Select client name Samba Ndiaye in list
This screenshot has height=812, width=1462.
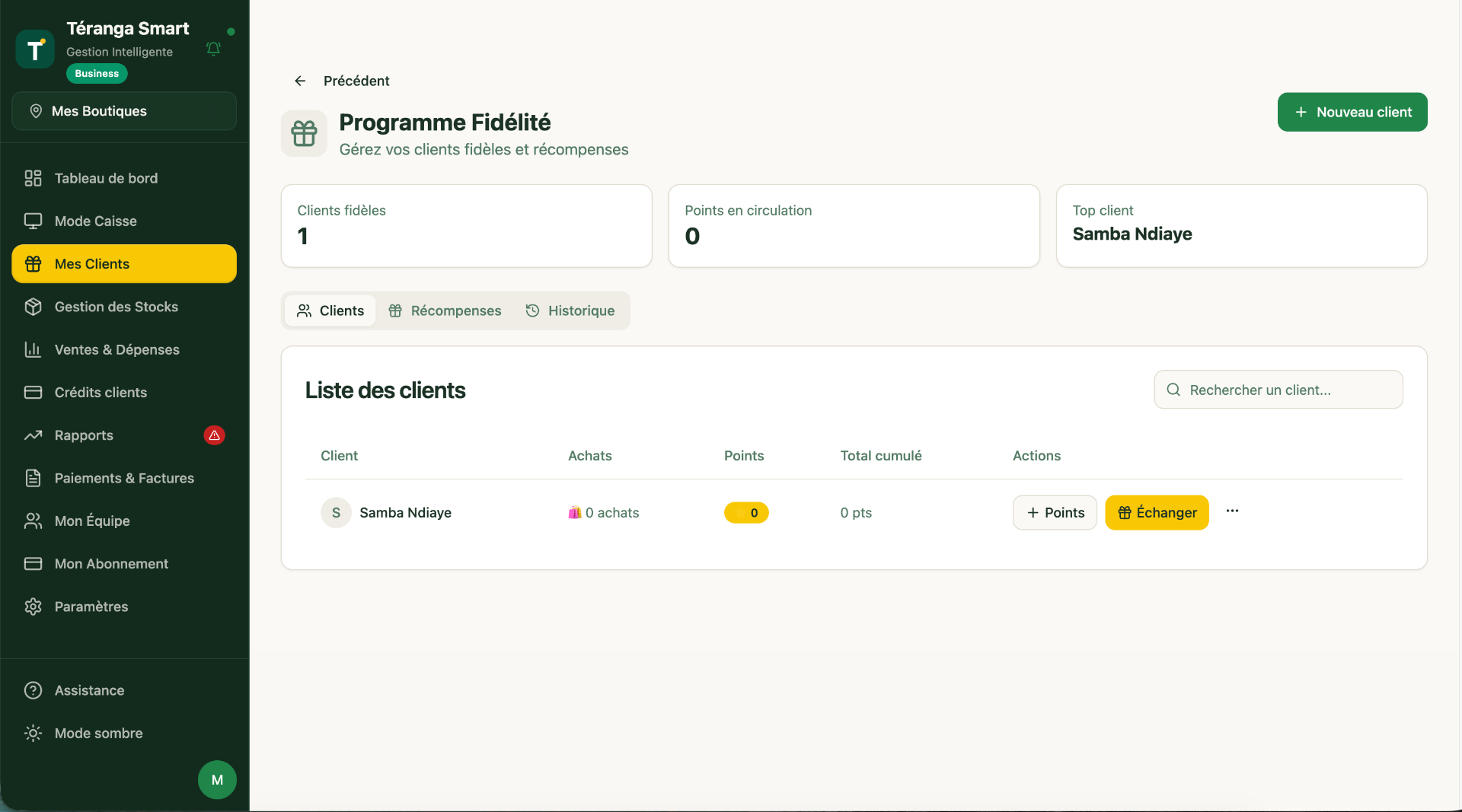(x=405, y=513)
